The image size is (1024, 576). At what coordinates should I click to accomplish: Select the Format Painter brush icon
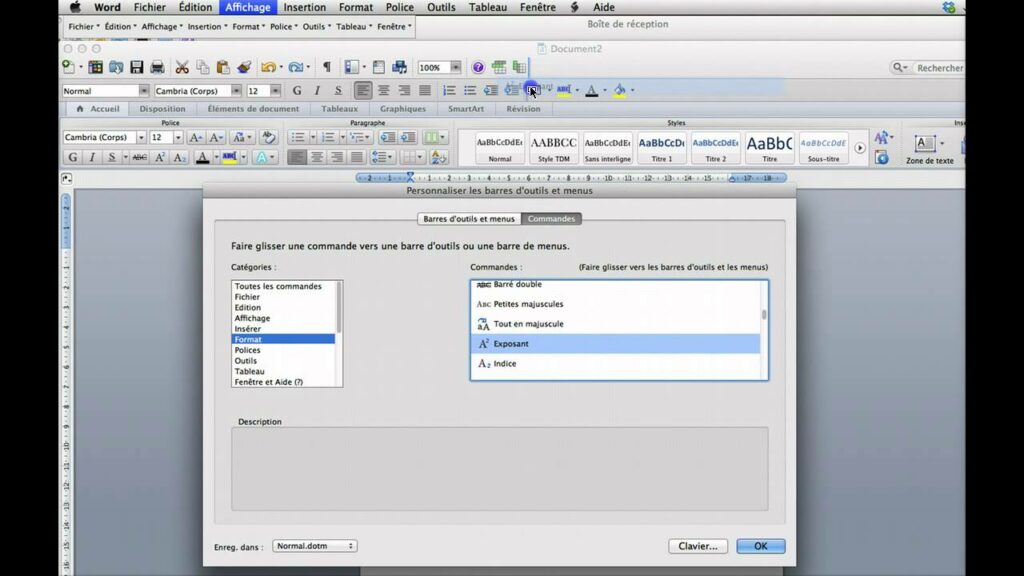244,67
